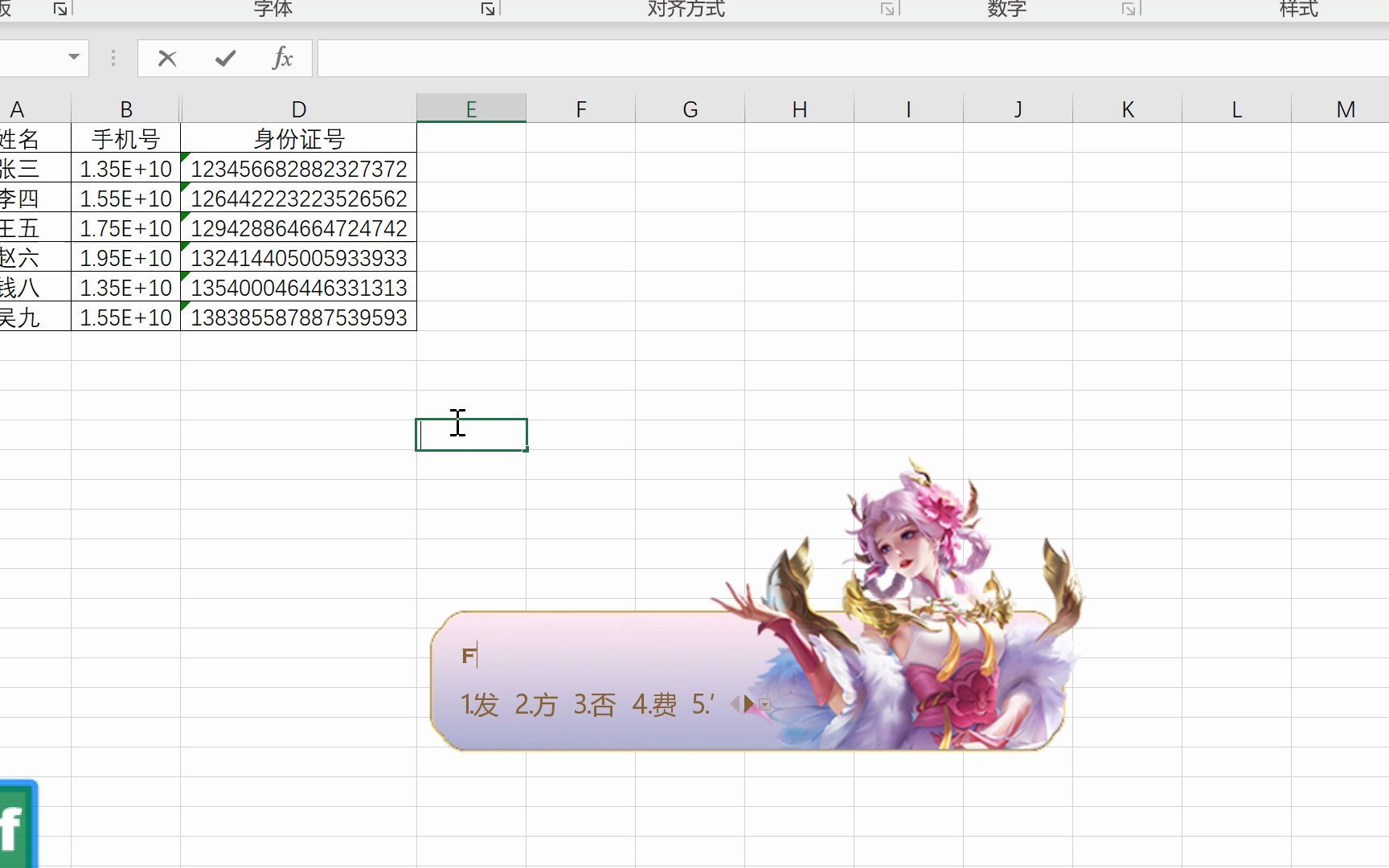Click the cancel entry X icon
Screen dimensions: 1389x868
coord(167,58)
